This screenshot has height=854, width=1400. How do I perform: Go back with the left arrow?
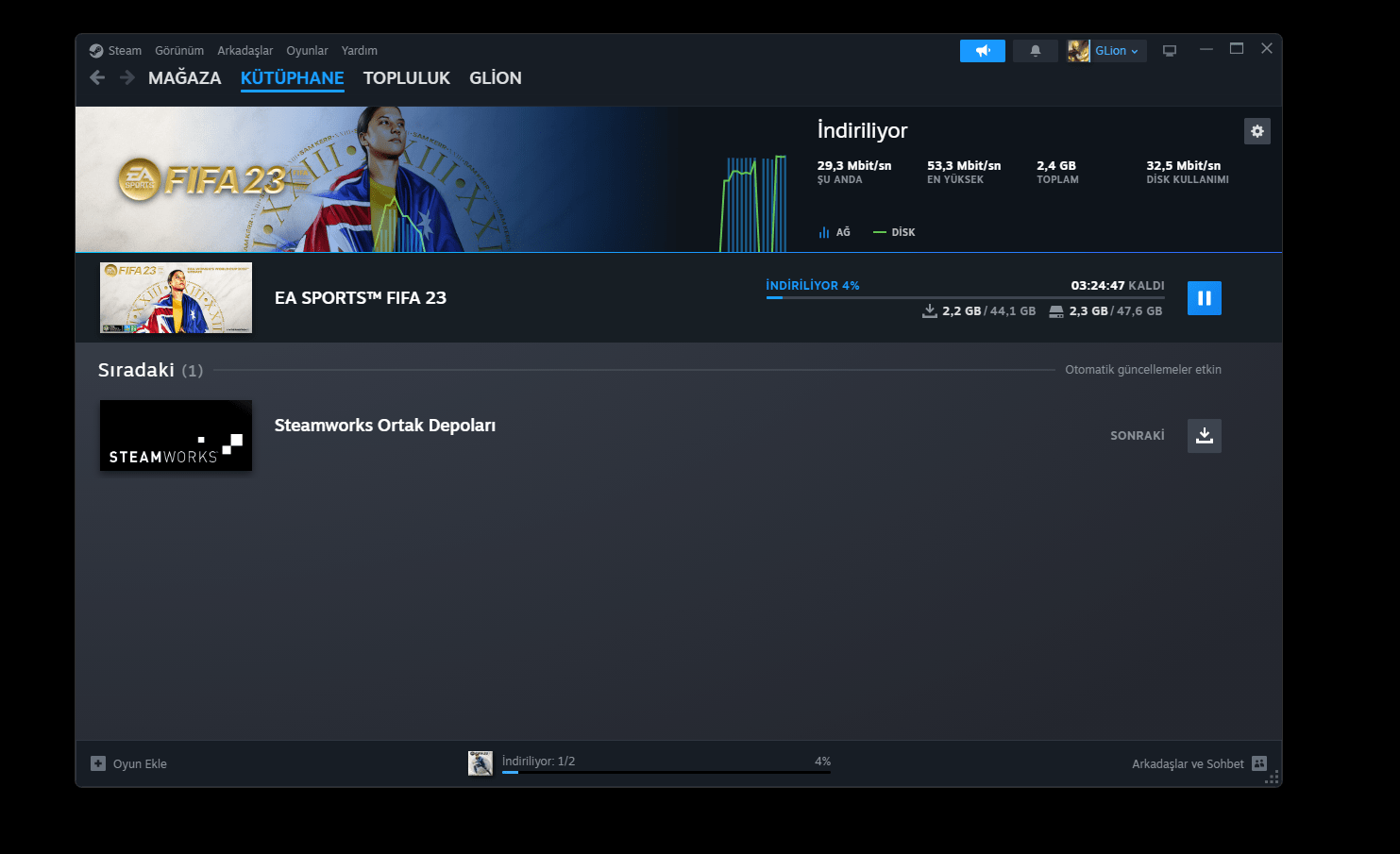(x=97, y=77)
